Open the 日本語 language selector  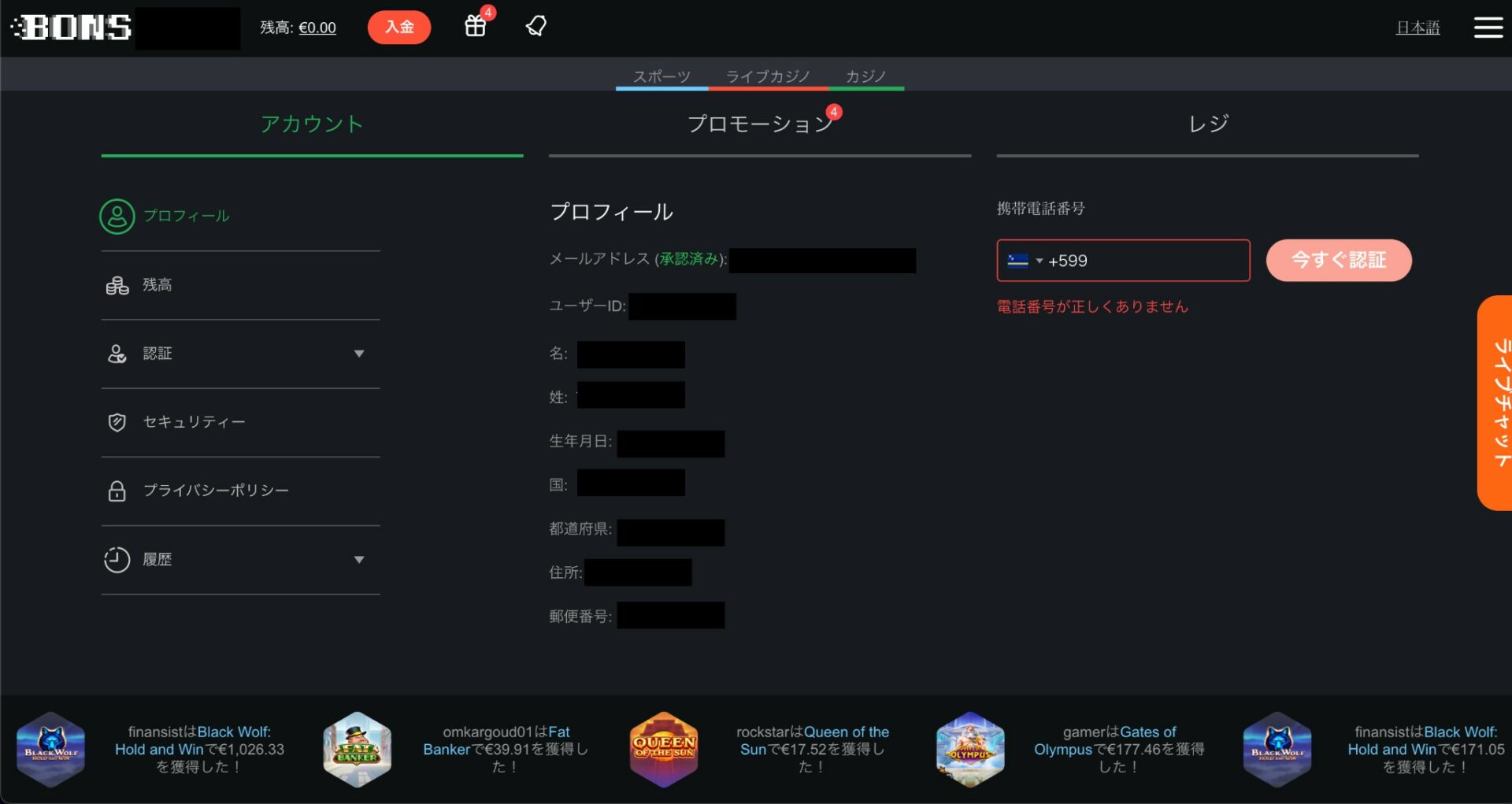1417,28
